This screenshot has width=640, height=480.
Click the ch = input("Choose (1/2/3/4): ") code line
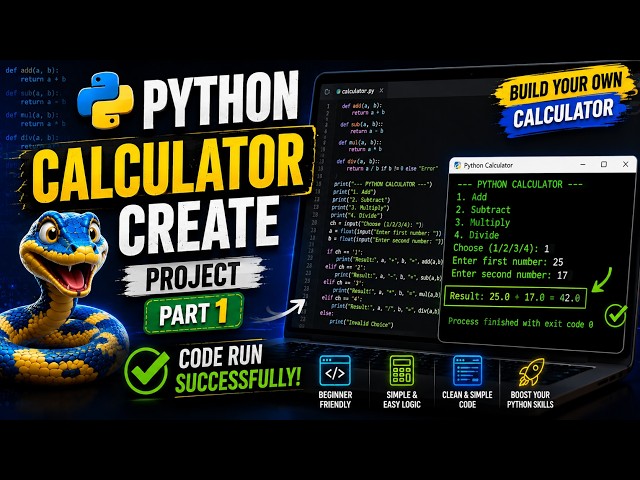tap(376, 224)
